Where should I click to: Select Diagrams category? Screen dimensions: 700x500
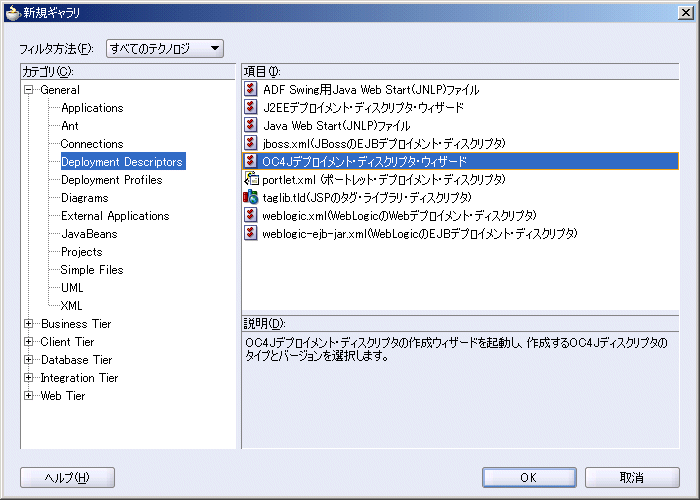coord(84,198)
